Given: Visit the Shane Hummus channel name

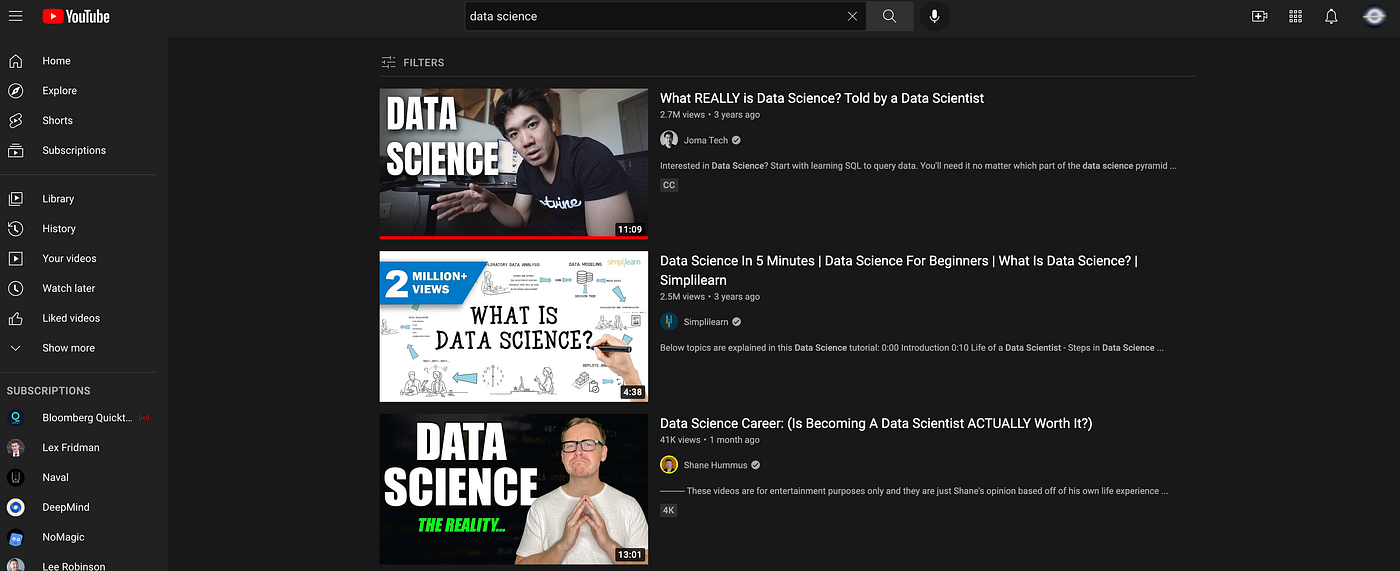Looking at the screenshot, I should point(715,465).
